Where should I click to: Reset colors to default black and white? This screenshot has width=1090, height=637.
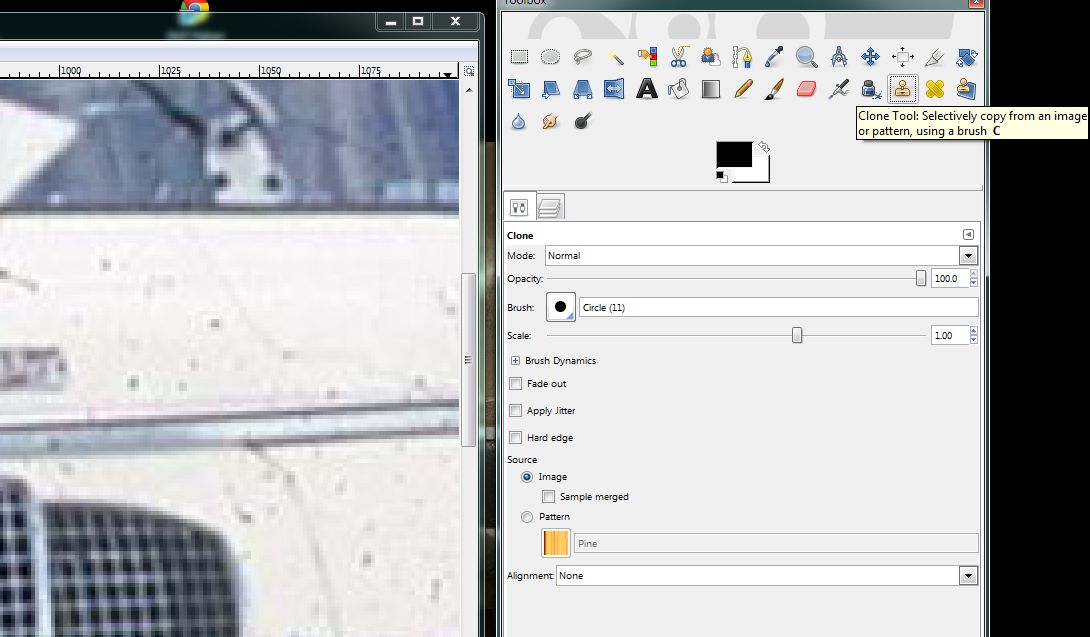tap(722, 177)
